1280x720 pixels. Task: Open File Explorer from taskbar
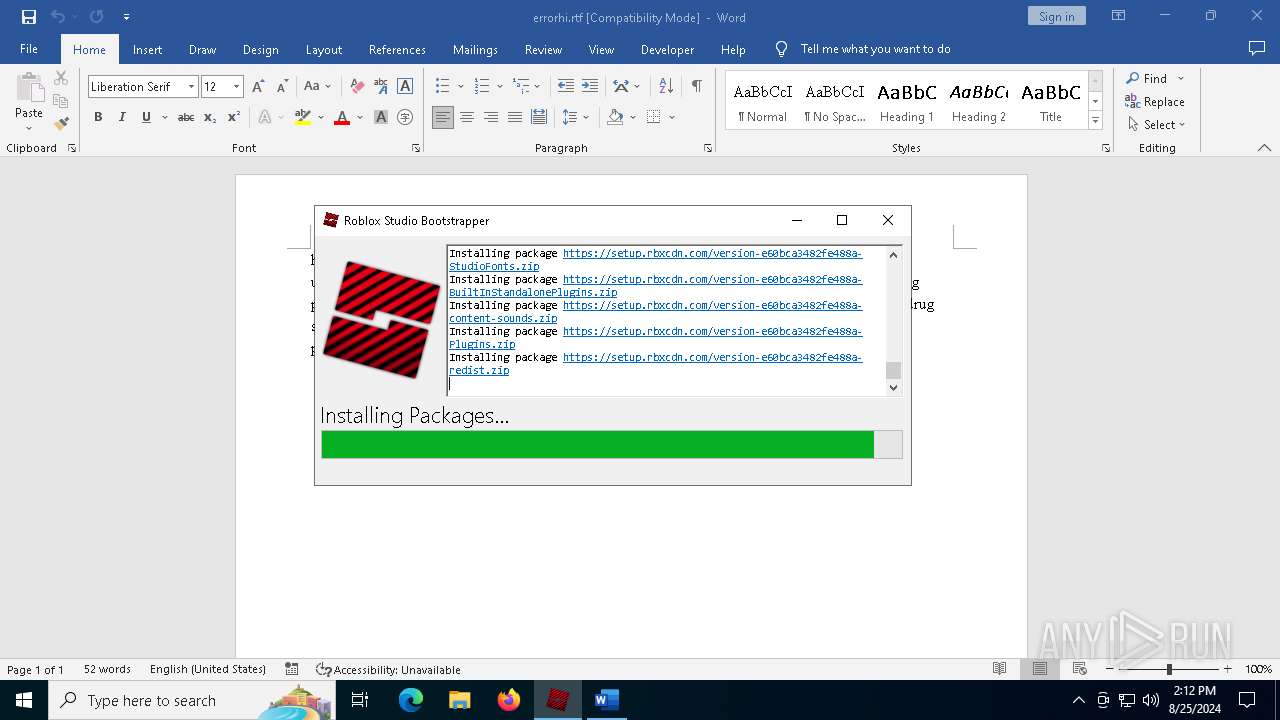(460, 700)
